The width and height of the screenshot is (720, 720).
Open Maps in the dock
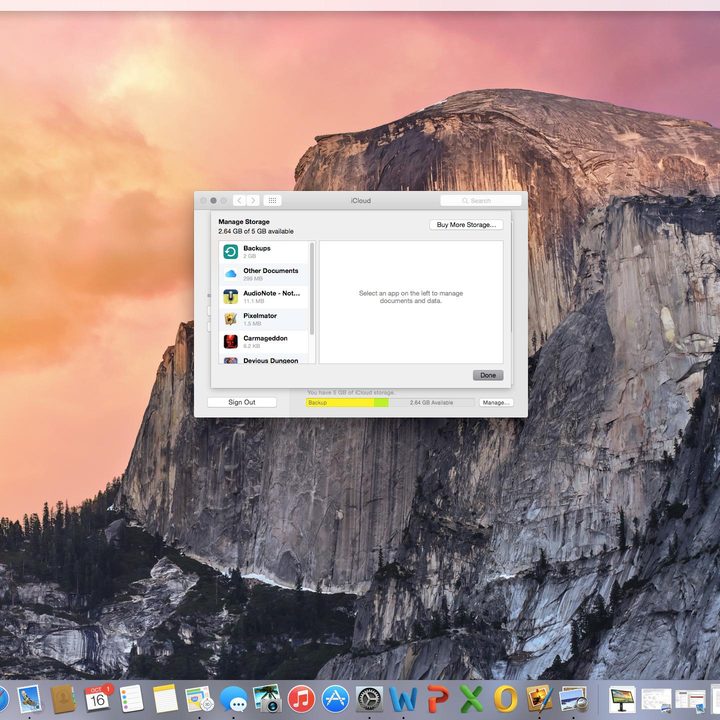(199, 699)
